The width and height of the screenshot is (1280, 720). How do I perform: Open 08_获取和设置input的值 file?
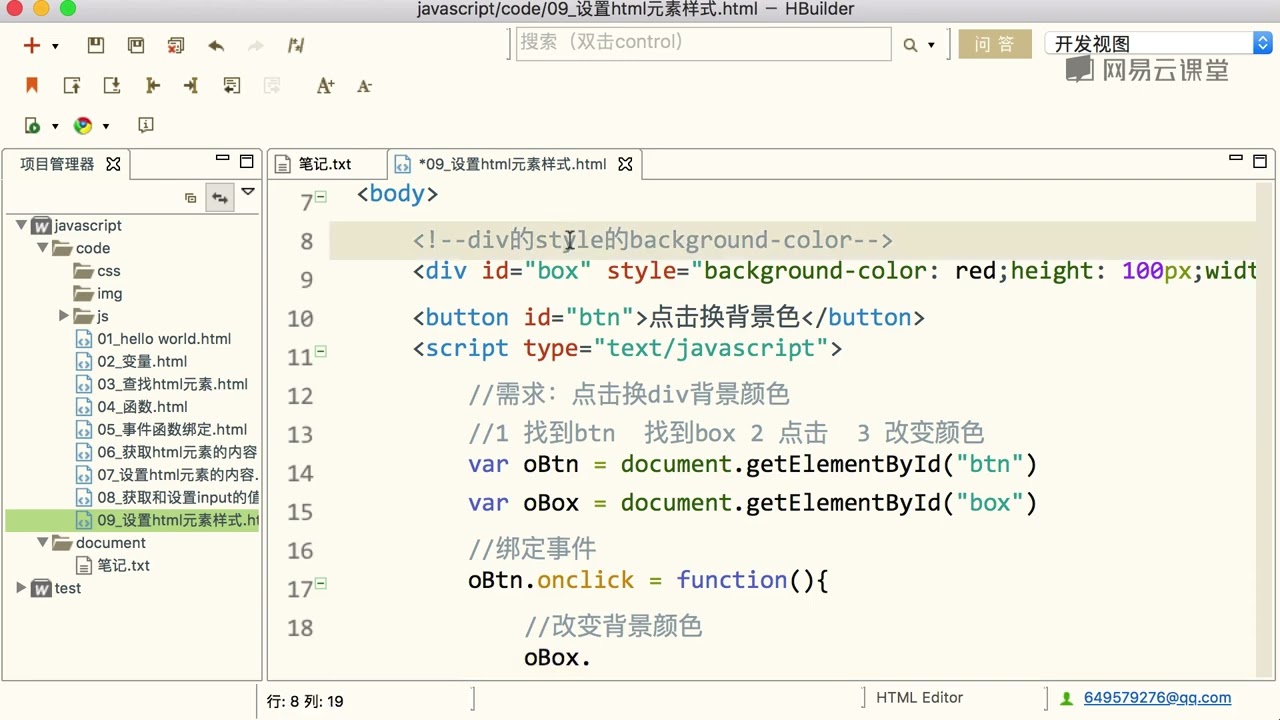coord(168,497)
